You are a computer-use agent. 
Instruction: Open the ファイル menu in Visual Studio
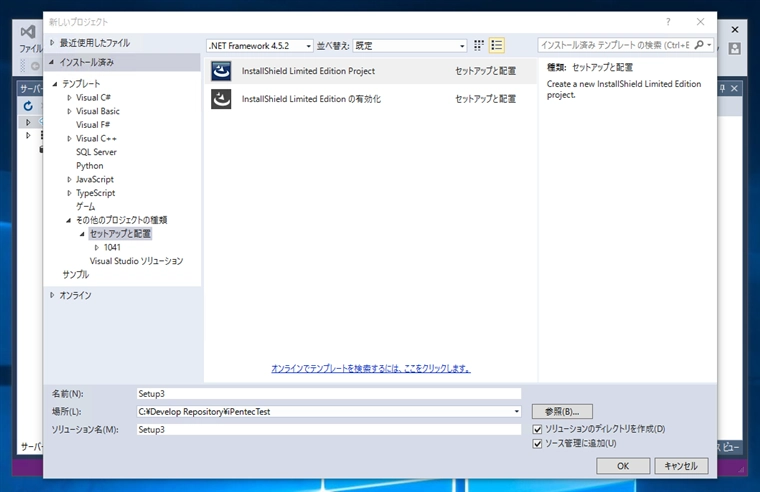click(x=31, y=48)
